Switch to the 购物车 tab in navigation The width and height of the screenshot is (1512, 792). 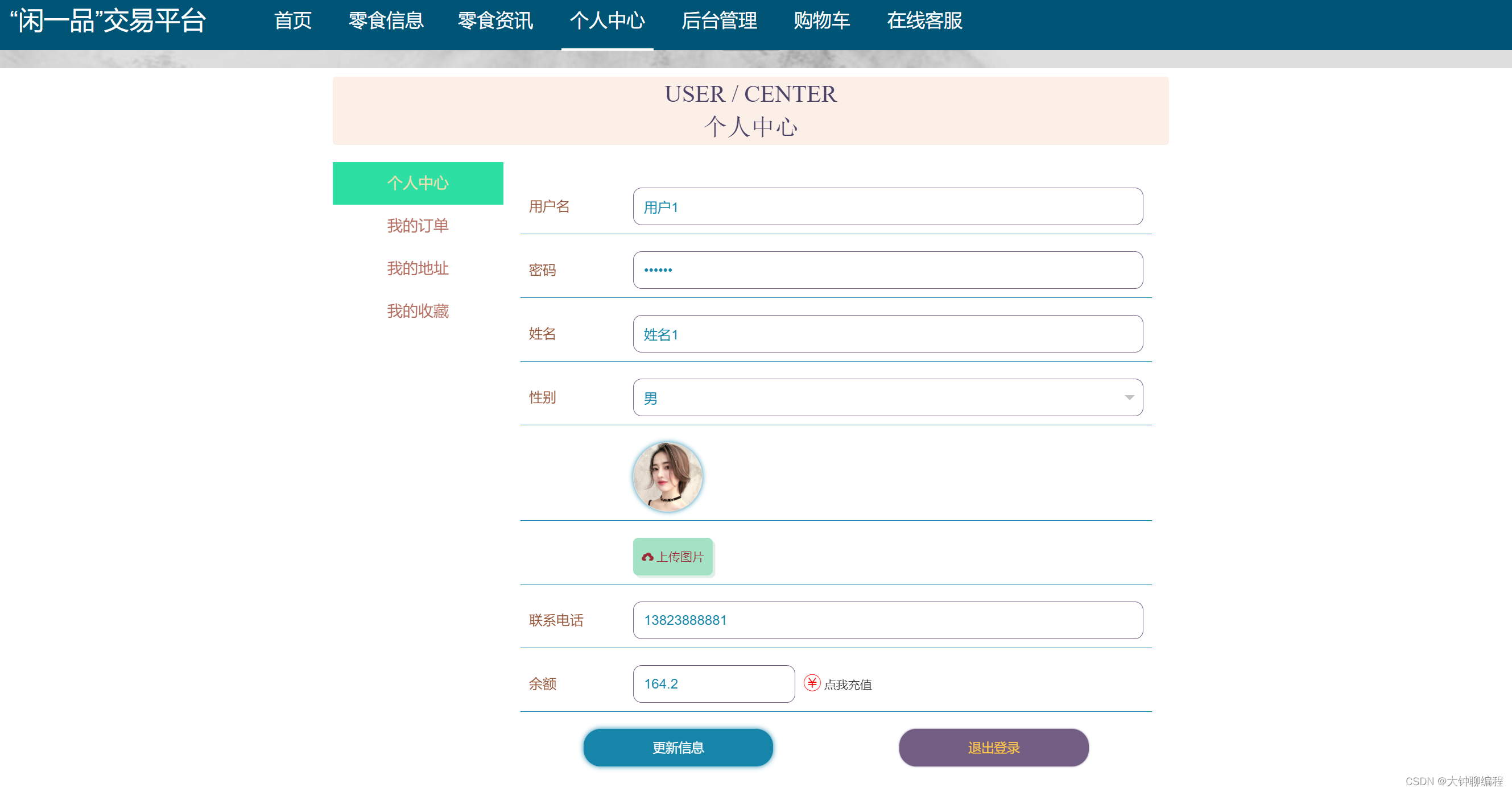coord(822,21)
